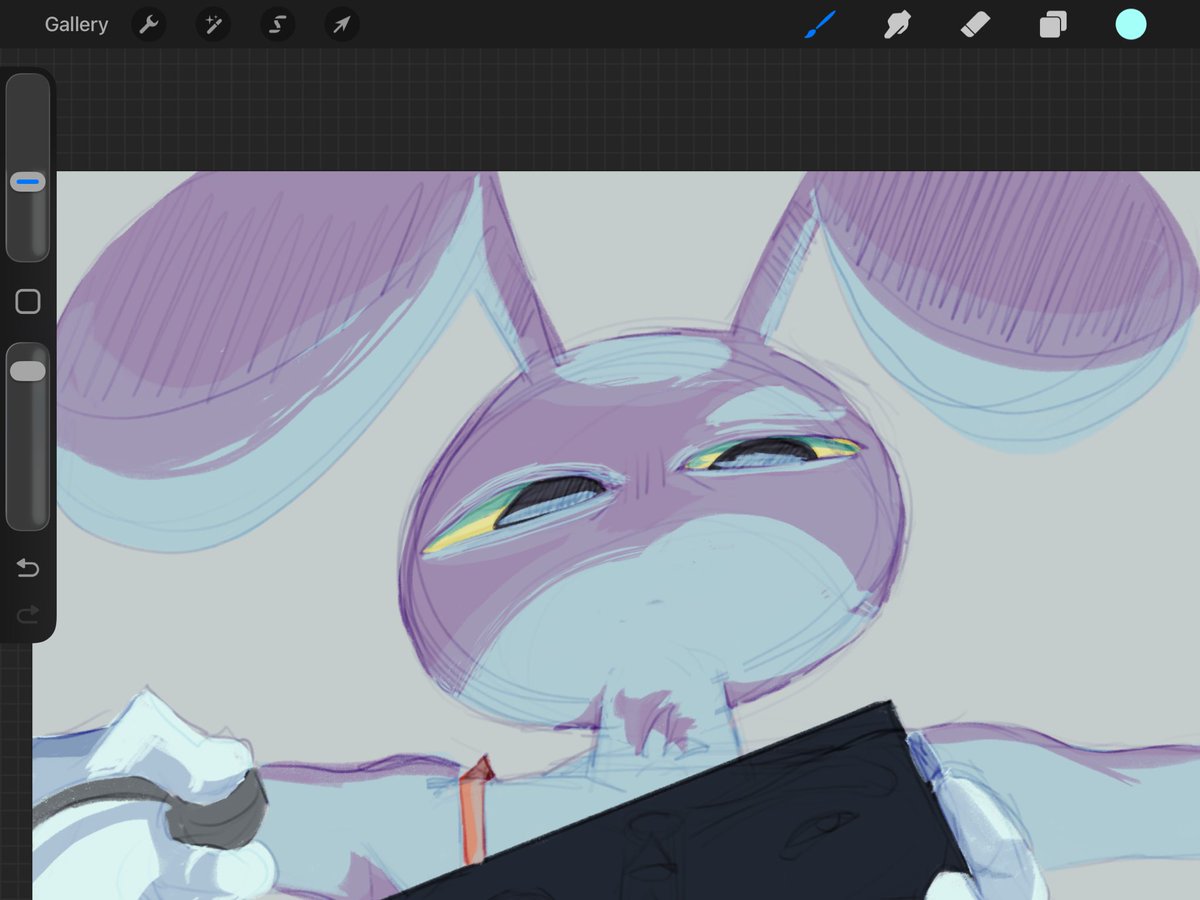Open the Layers panel
Screen dimensions: 1200x900
pyautogui.click(x=1053, y=24)
